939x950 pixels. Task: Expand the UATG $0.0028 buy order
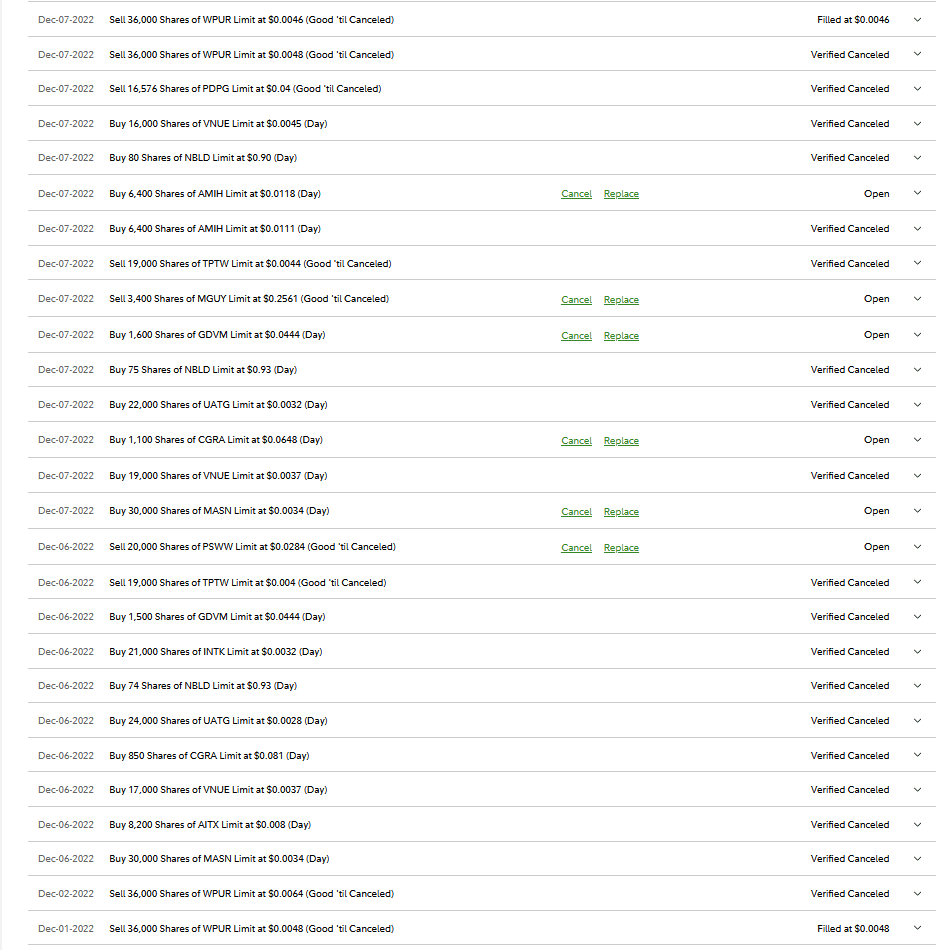click(917, 721)
